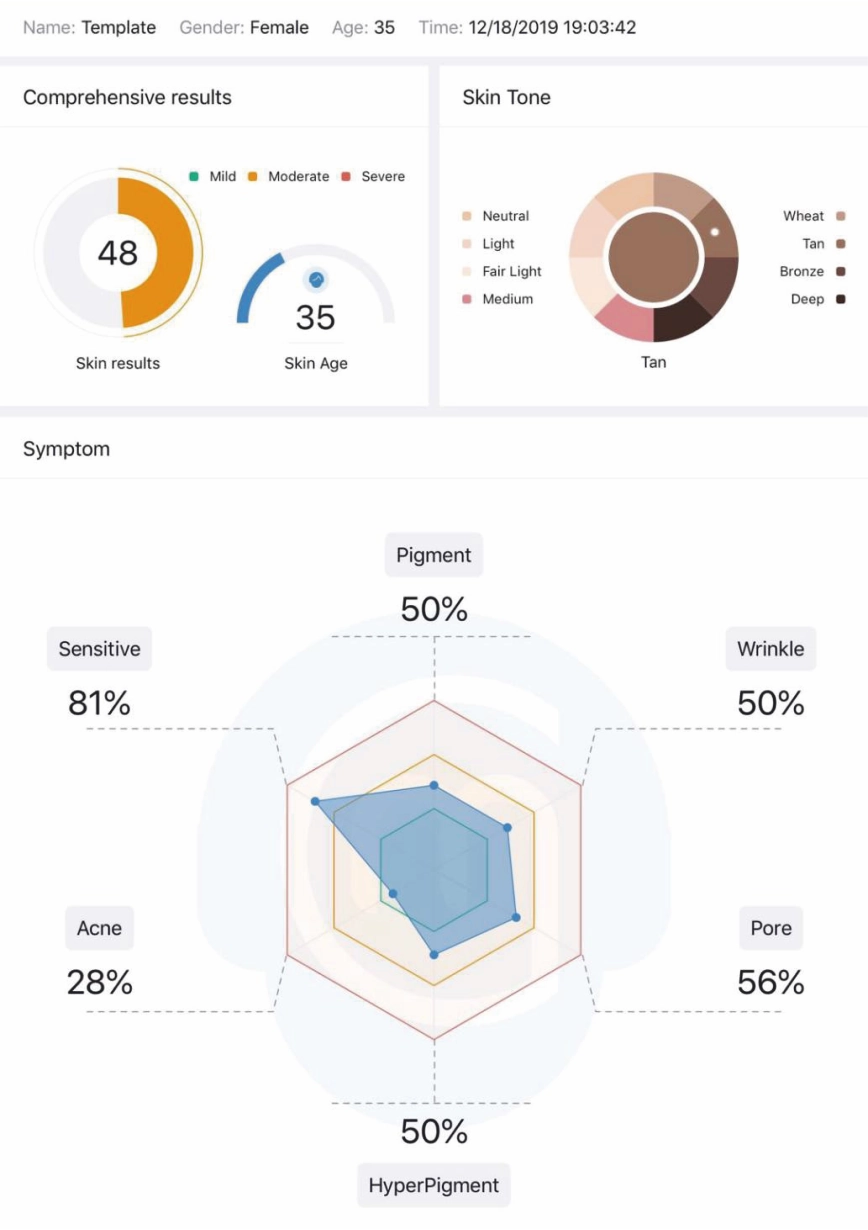Viewport: 868px width, 1230px height.
Task: Open the HyperPigment symptom label
Action: 434,1185
